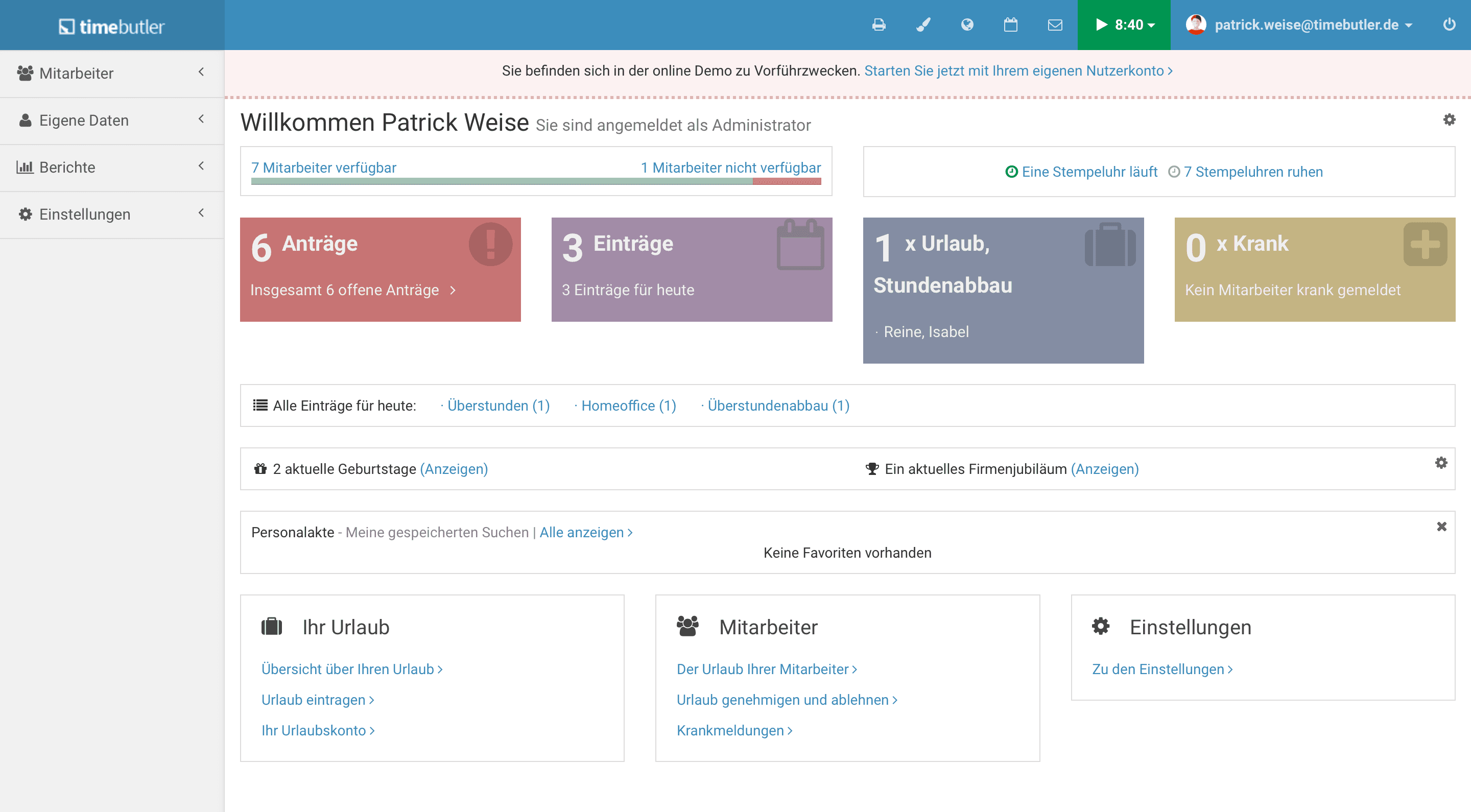Click the globe language icon
This screenshot has height=812, width=1471.
coord(967,25)
